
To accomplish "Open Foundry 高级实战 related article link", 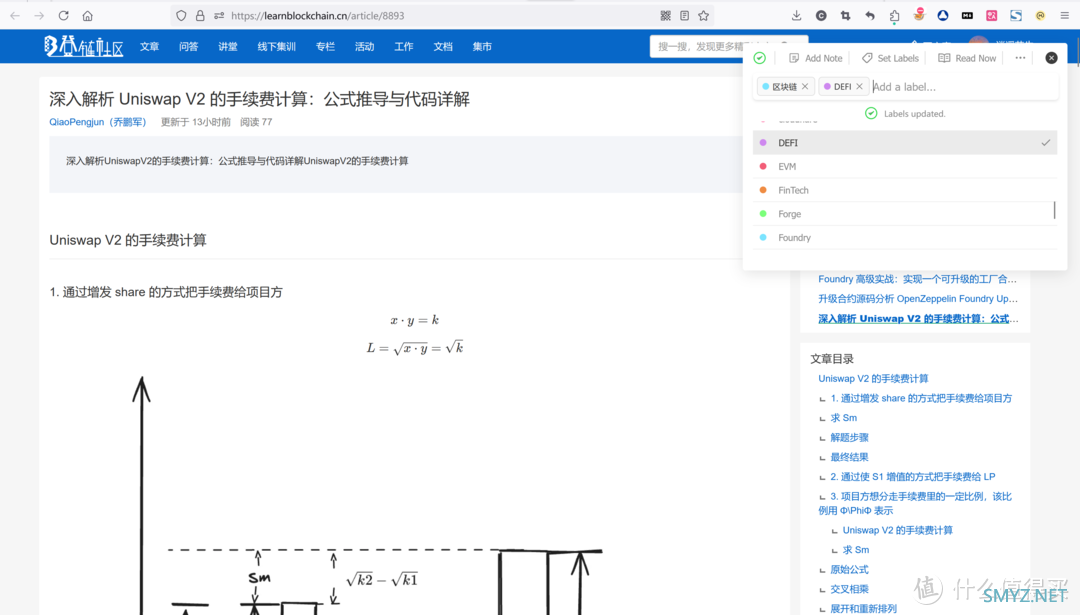I will coord(917,279).
